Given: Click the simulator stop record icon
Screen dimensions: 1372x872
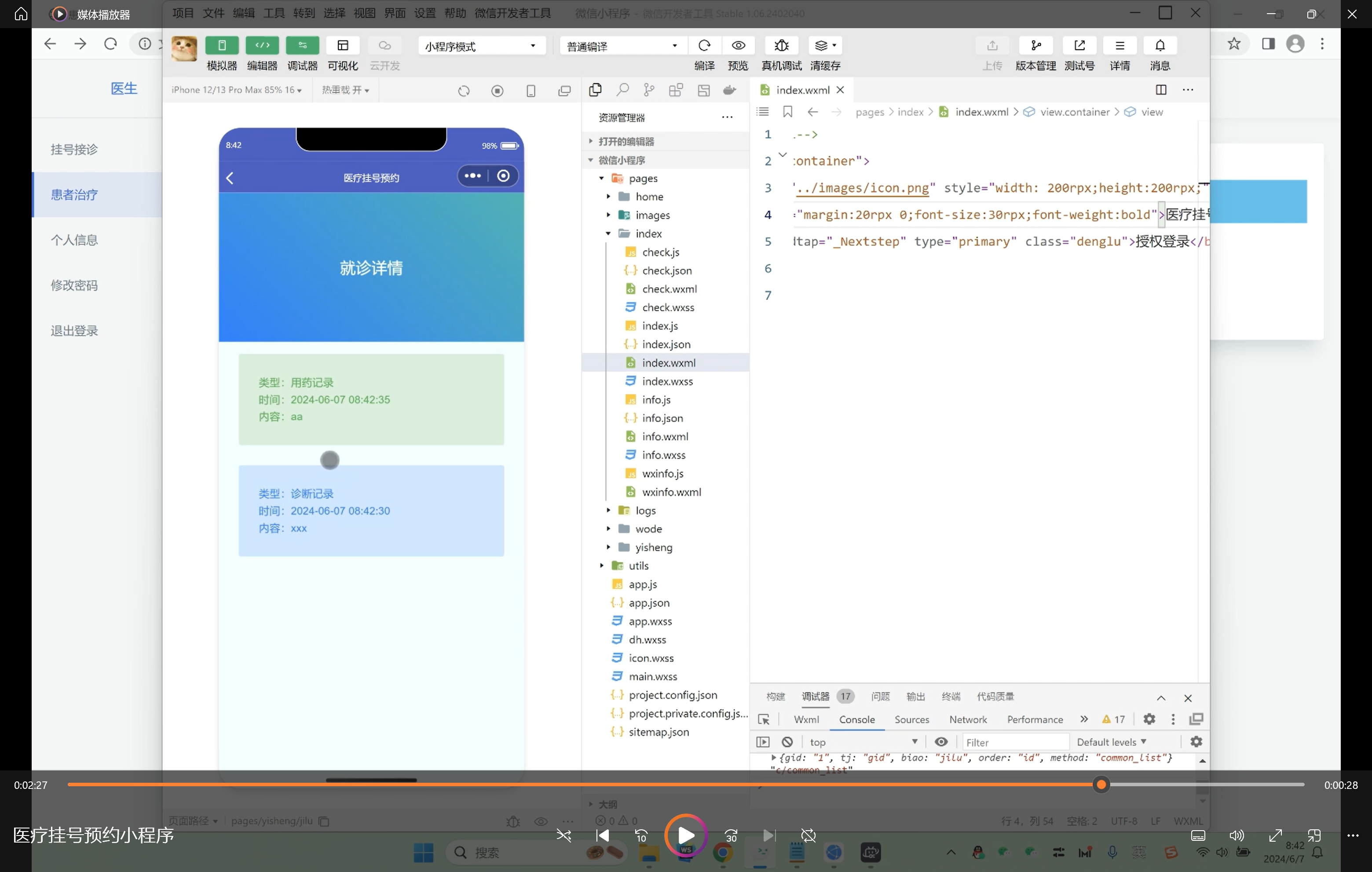Looking at the screenshot, I should tap(498, 91).
